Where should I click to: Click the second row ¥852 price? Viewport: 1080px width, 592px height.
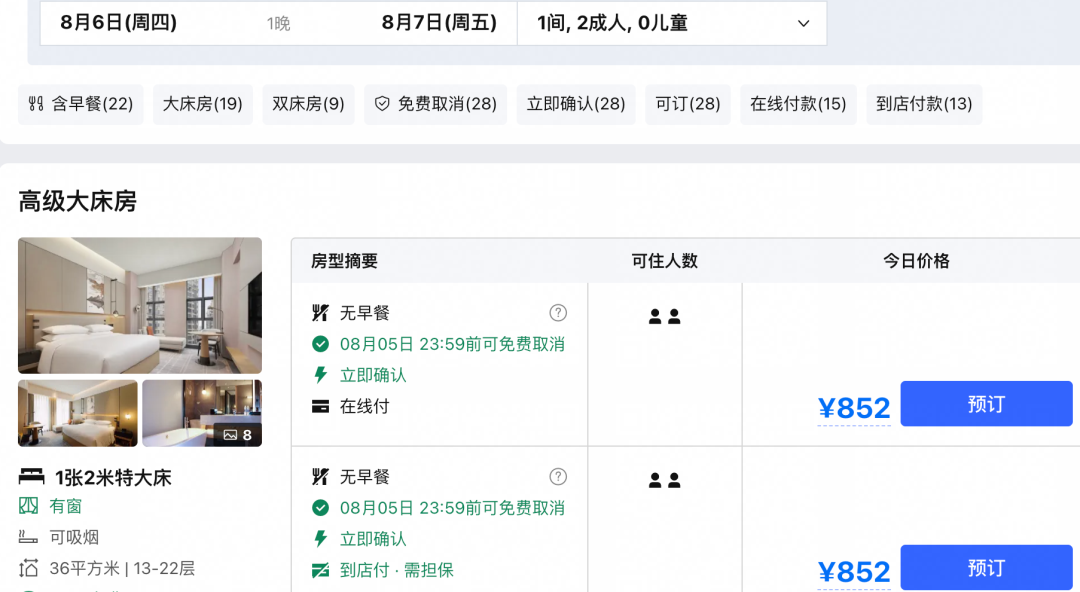click(x=854, y=572)
